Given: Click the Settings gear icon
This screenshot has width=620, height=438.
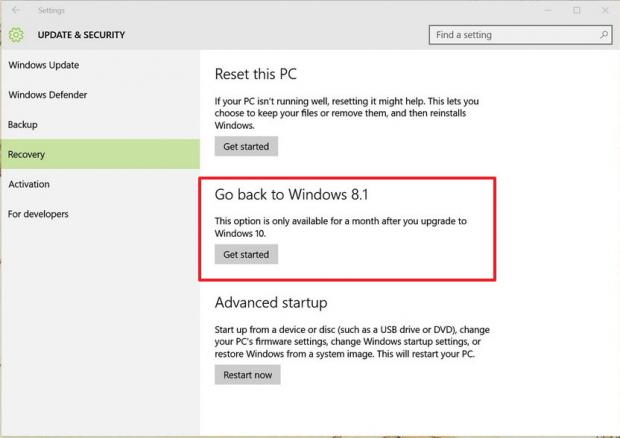Looking at the screenshot, I should coord(16,35).
